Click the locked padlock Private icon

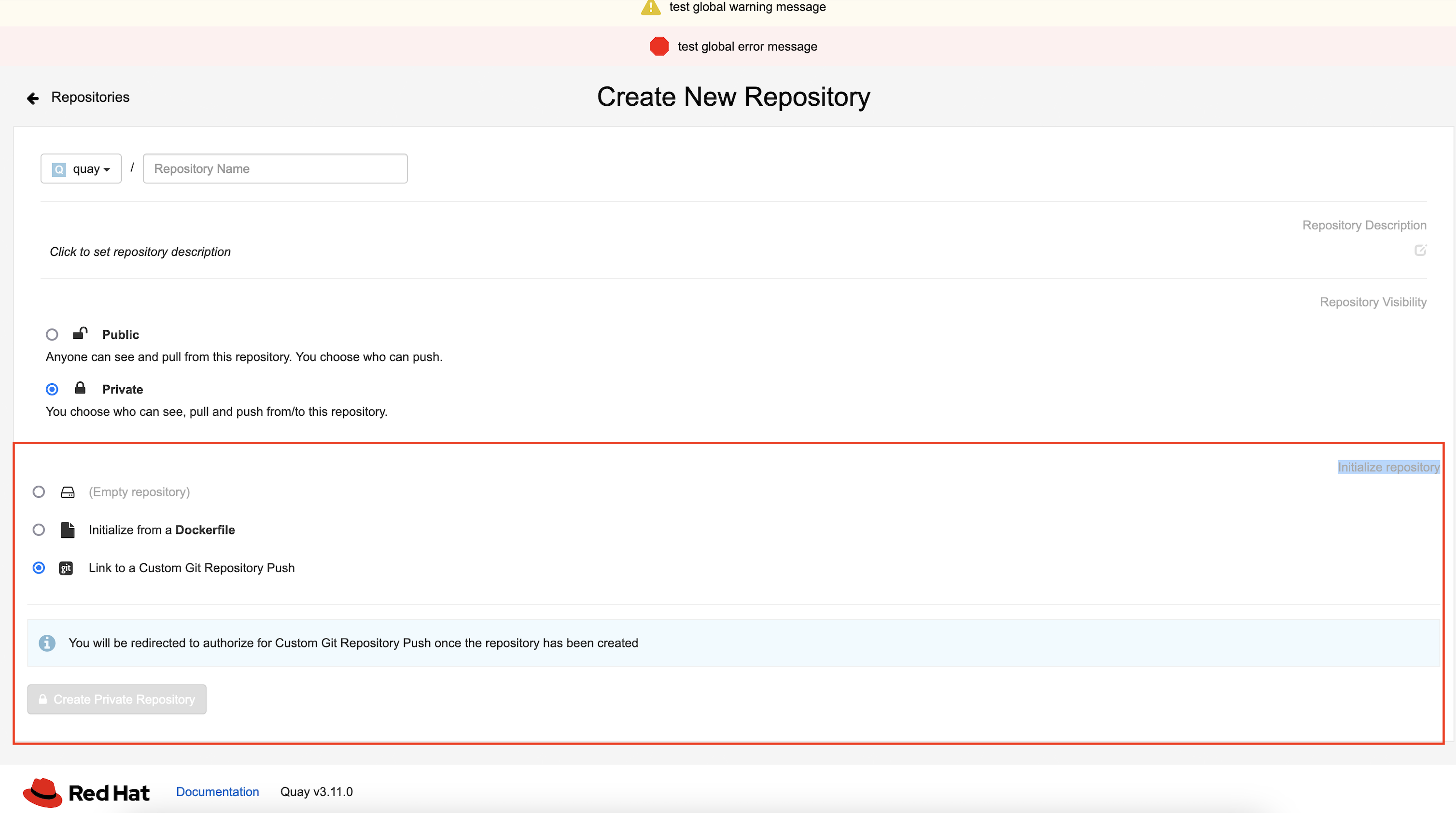click(80, 389)
